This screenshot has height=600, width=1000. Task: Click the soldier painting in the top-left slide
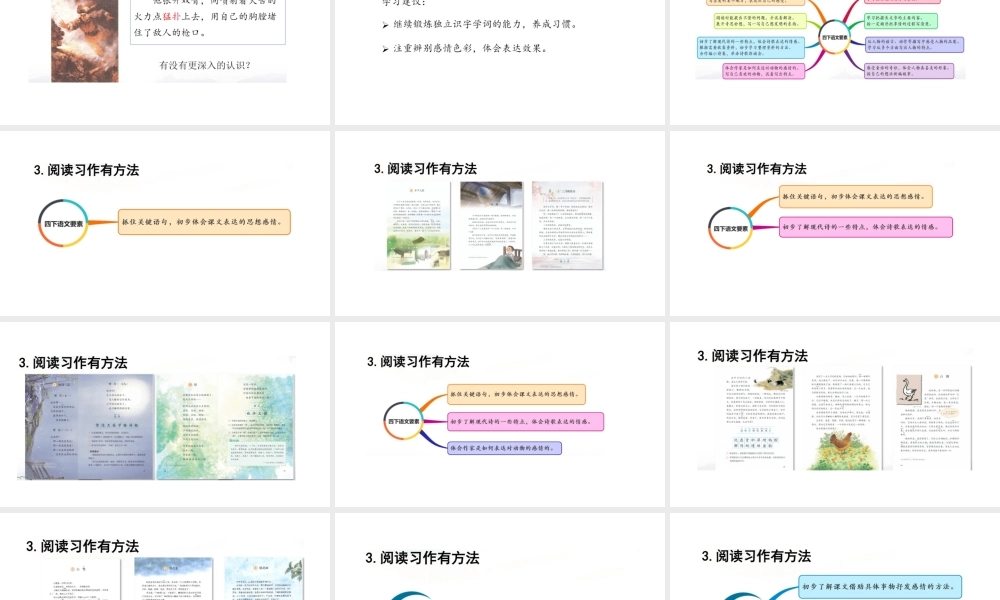tap(85, 41)
